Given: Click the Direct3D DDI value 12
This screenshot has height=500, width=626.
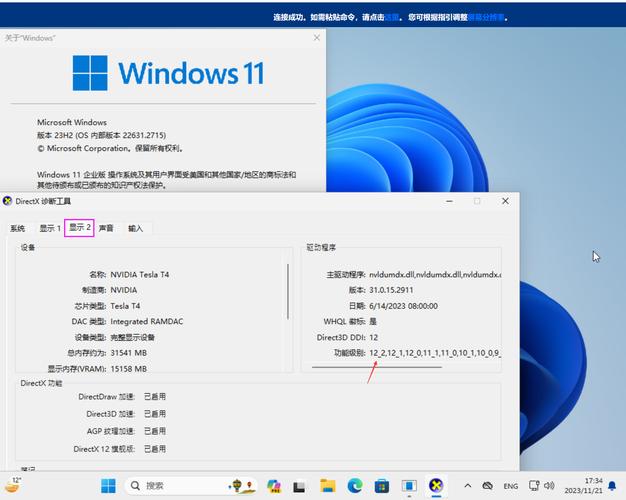Looking at the screenshot, I should tap(374, 337).
